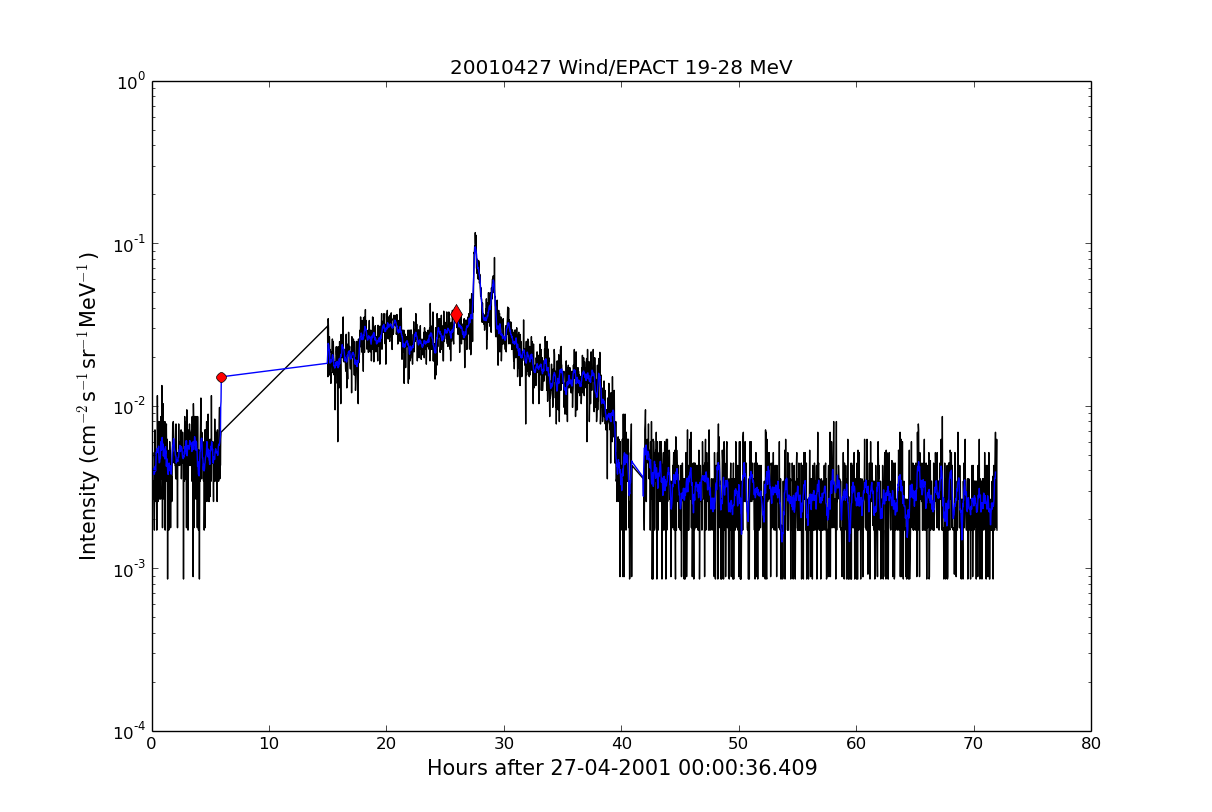Click the y-axis tick label 10⁻¹

tap(131, 245)
